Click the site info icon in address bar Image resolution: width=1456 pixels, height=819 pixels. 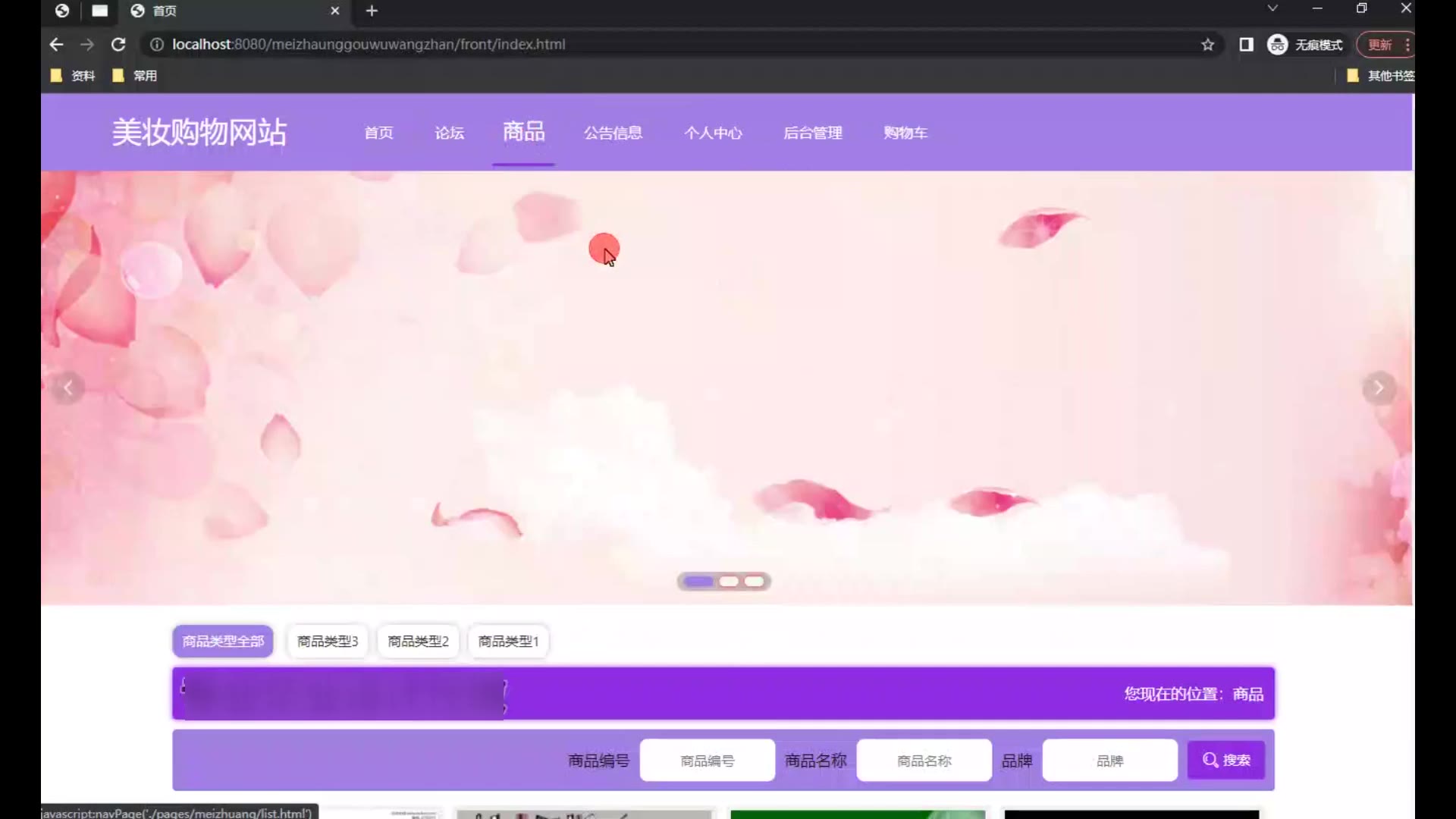(157, 45)
